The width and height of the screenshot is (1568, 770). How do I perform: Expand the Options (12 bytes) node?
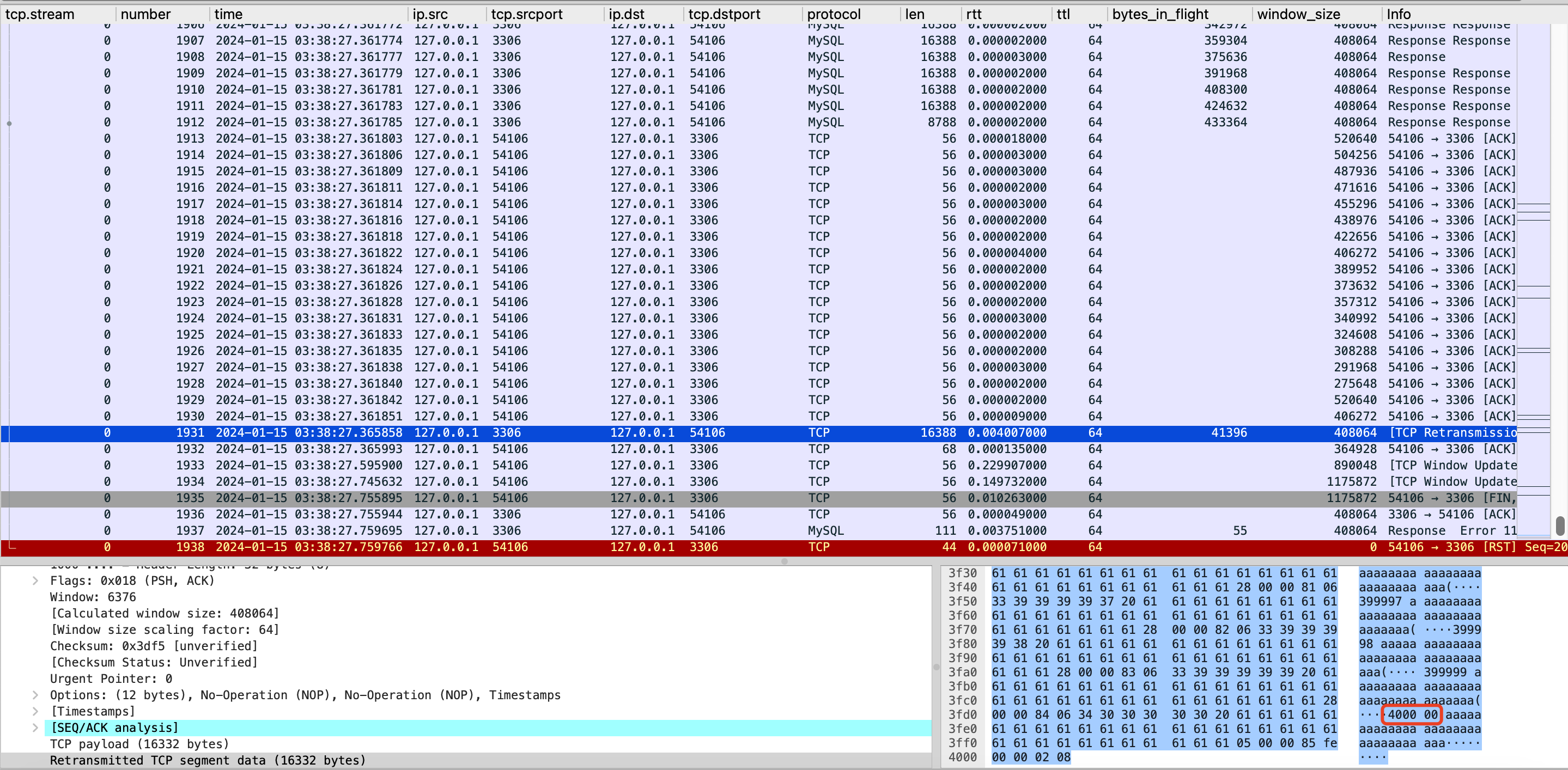[35, 695]
